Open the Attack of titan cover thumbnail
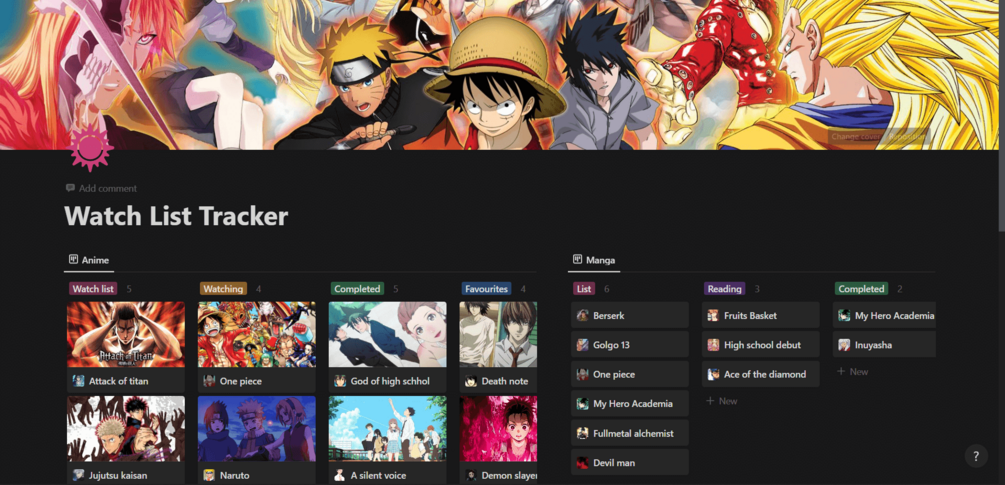Image resolution: width=1005 pixels, height=485 pixels. pyautogui.click(x=126, y=334)
